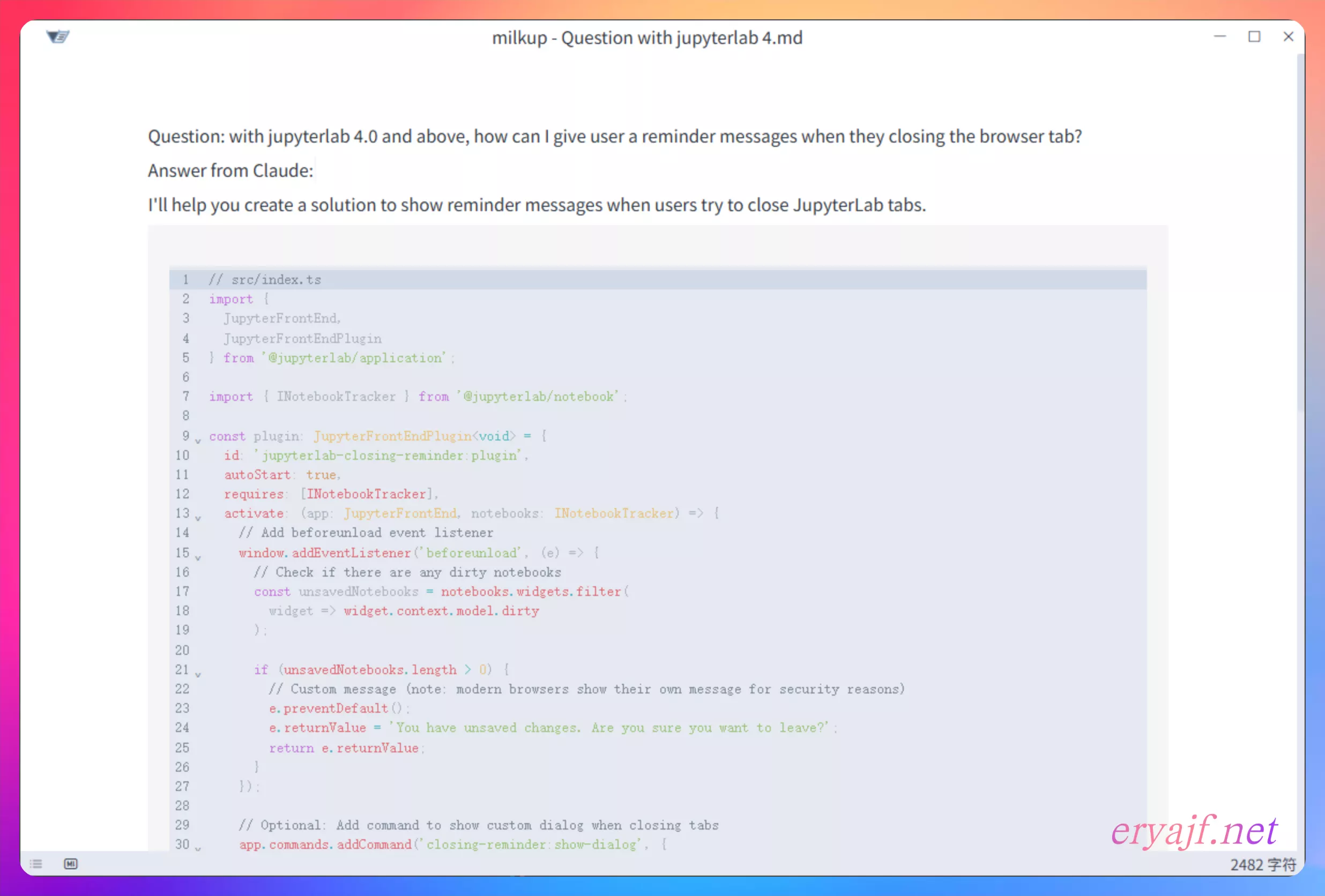
Task: Click the '@jupyterlab/notebook' import string
Action: [x=538, y=397]
